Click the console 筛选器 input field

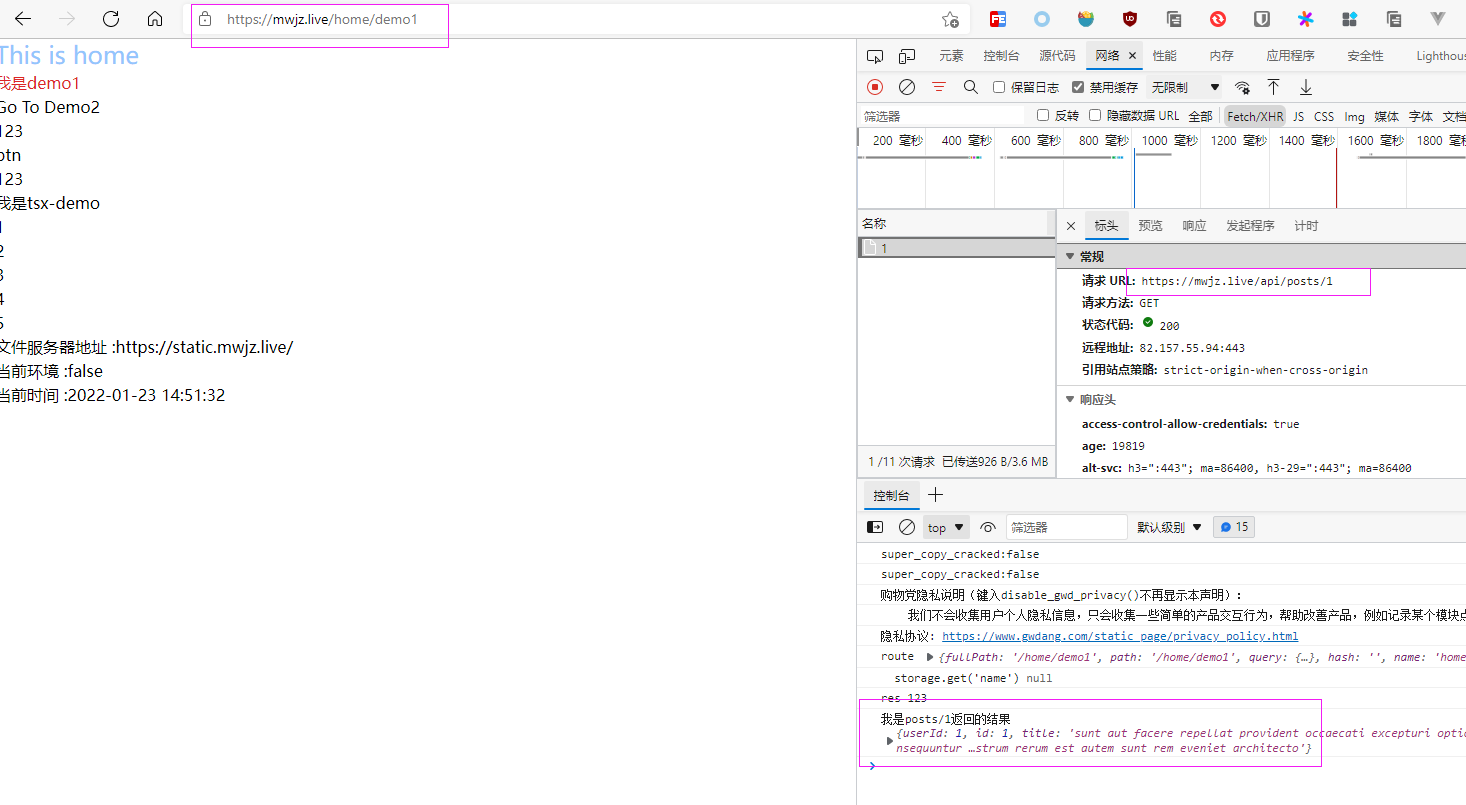1065,527
